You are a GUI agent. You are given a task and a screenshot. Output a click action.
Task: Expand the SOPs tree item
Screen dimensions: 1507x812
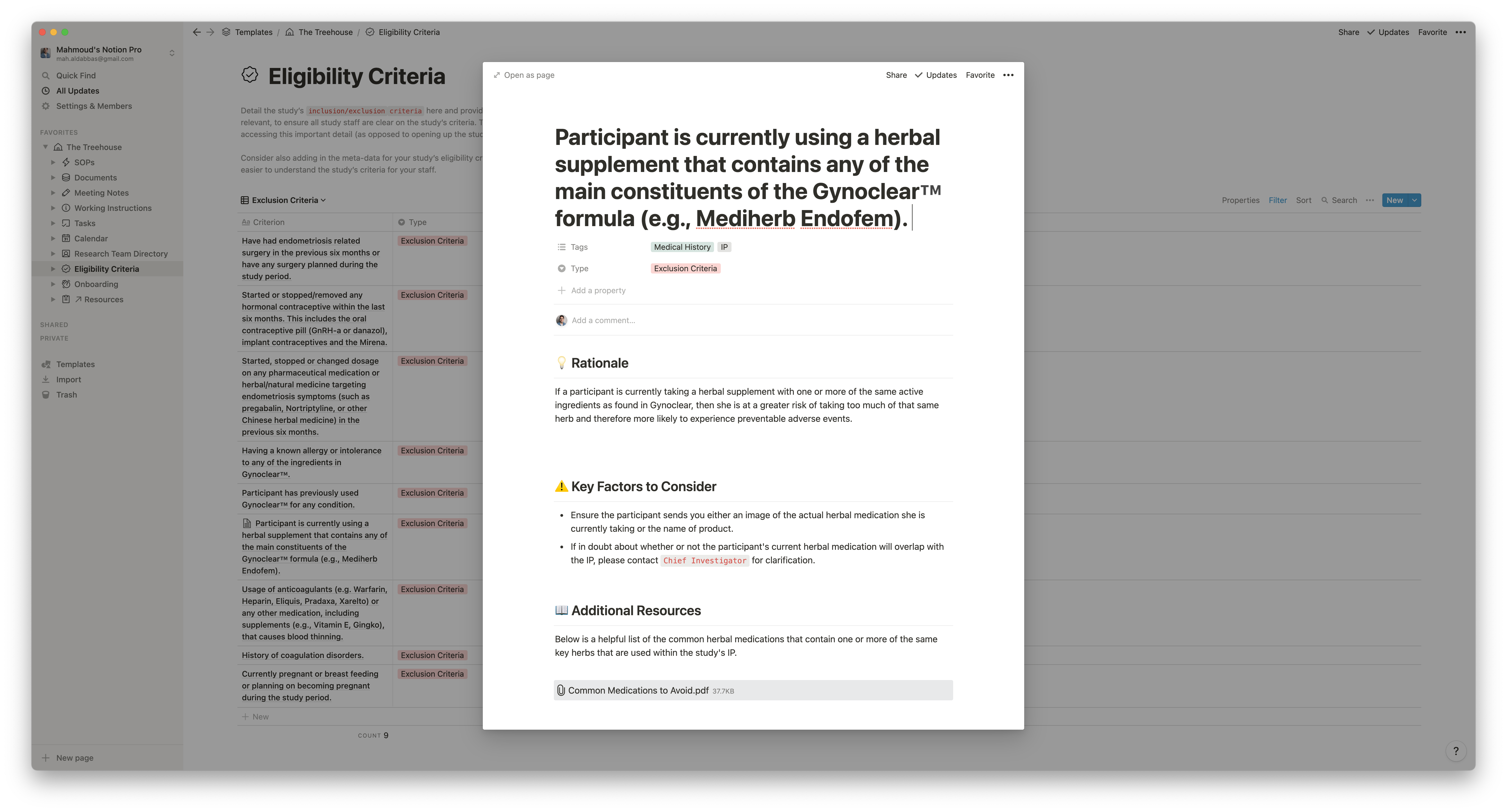point(53,163)
